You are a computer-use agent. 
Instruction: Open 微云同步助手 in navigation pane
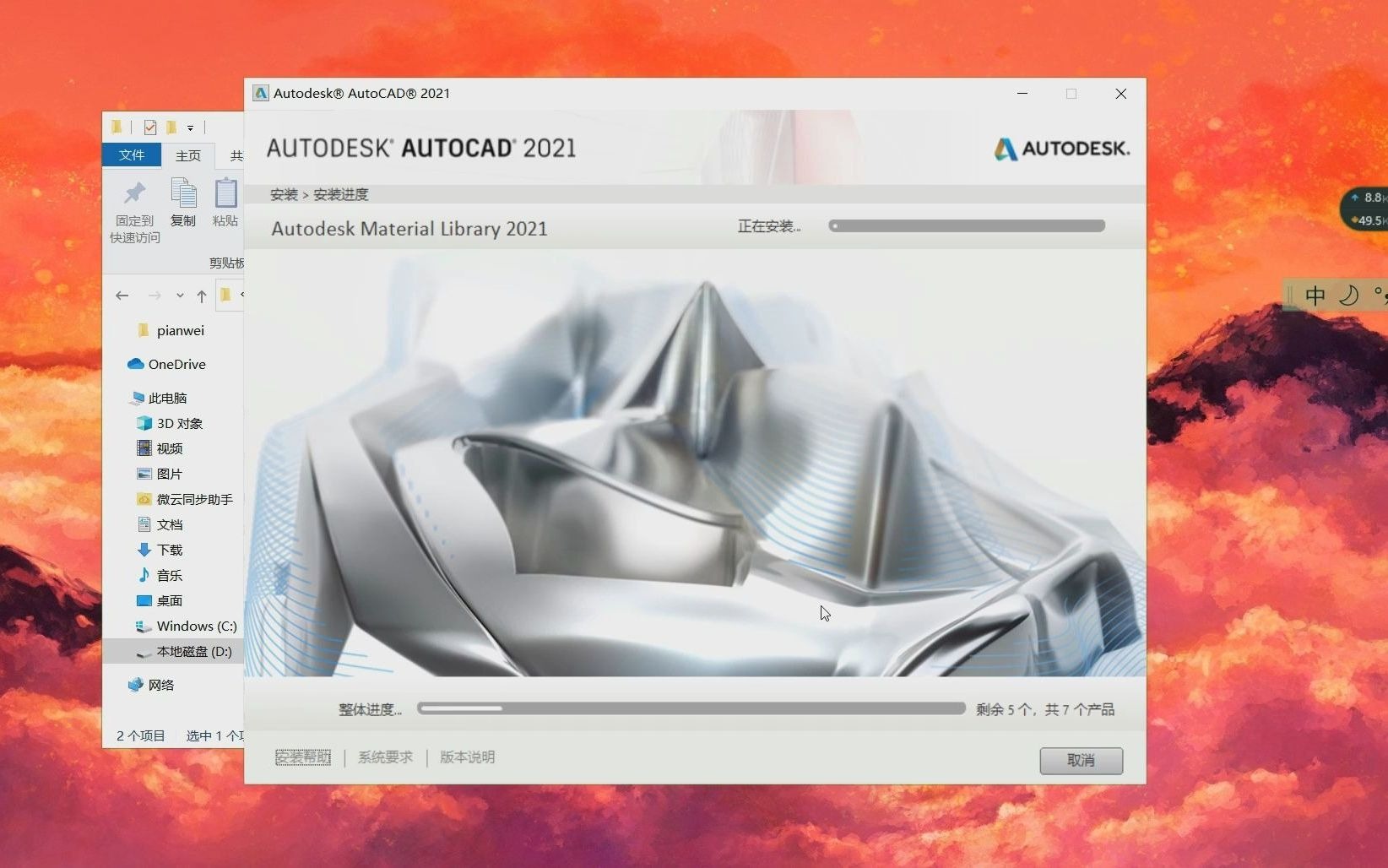(185, 499)
